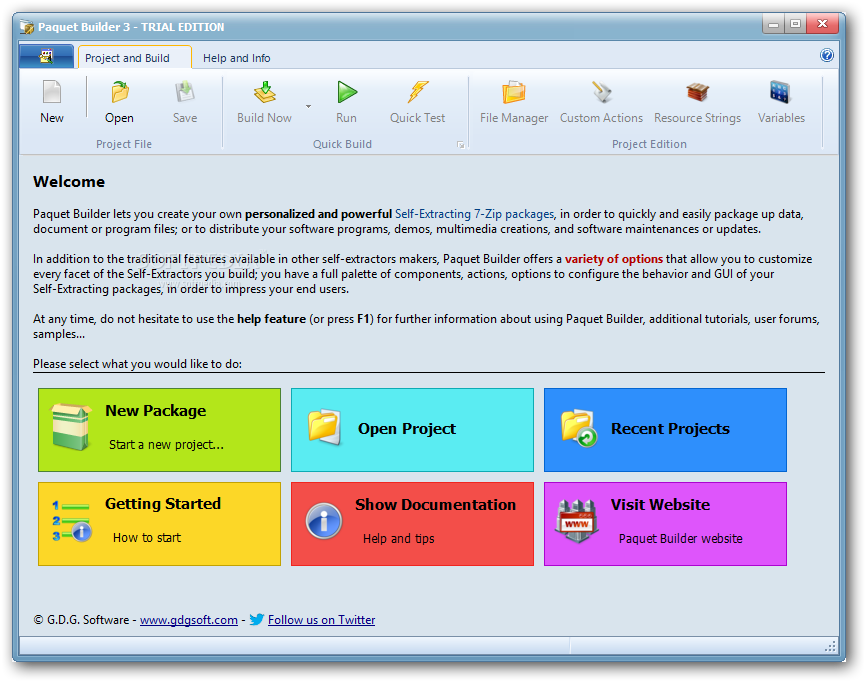The width and height of the screenshot is (866, 682).
Task: Click the Project Edition group label
Action: coord(650,144)
